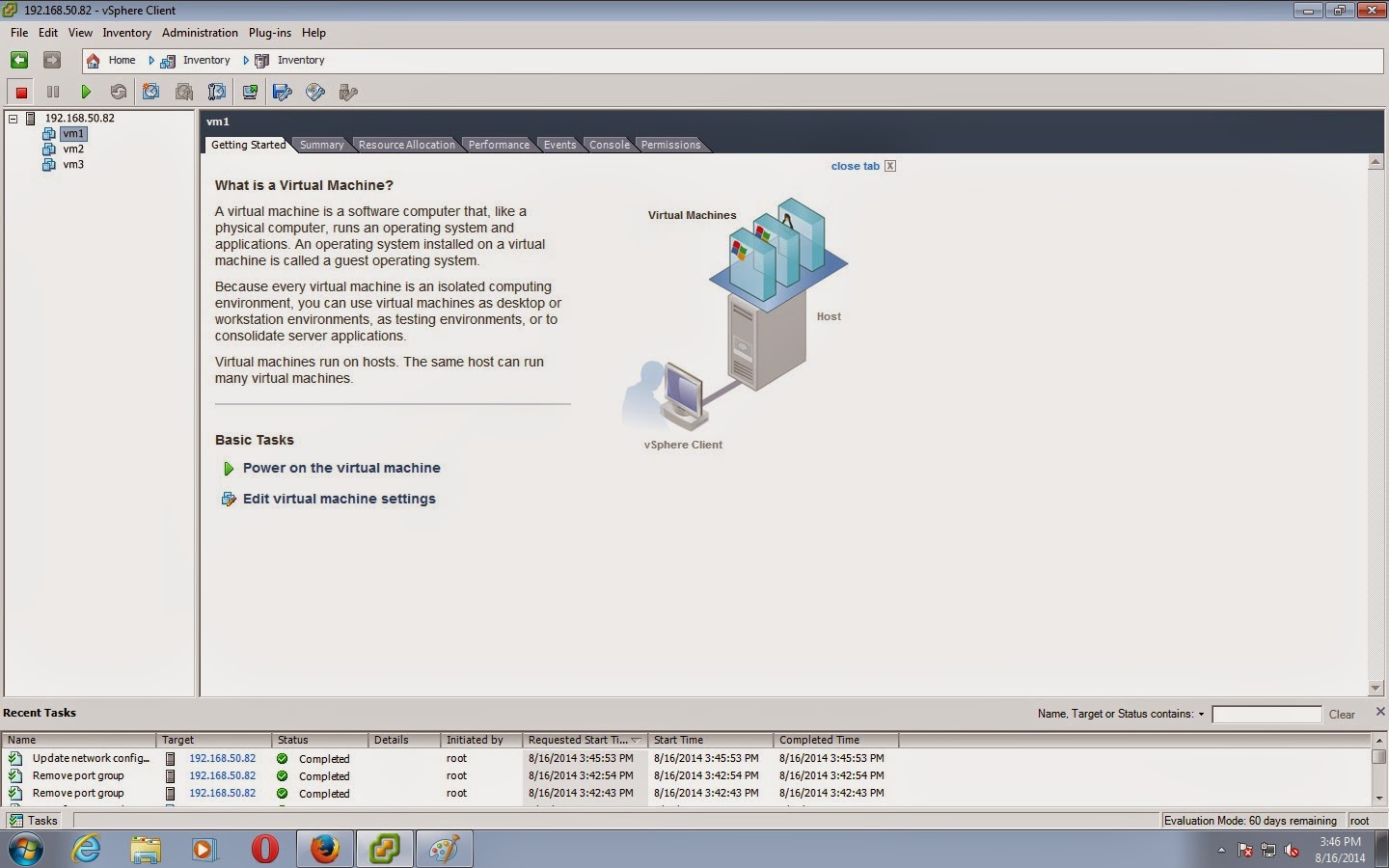Image resolution: width=1389 pixels, height=868 pixels.
Task: Click the green Power On play icon
Action: (86, 93)
